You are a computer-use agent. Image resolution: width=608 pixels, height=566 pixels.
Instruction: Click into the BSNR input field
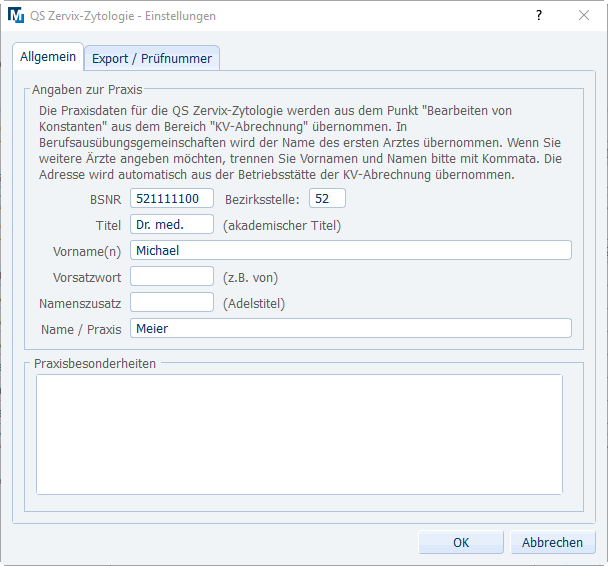(172, 199)
